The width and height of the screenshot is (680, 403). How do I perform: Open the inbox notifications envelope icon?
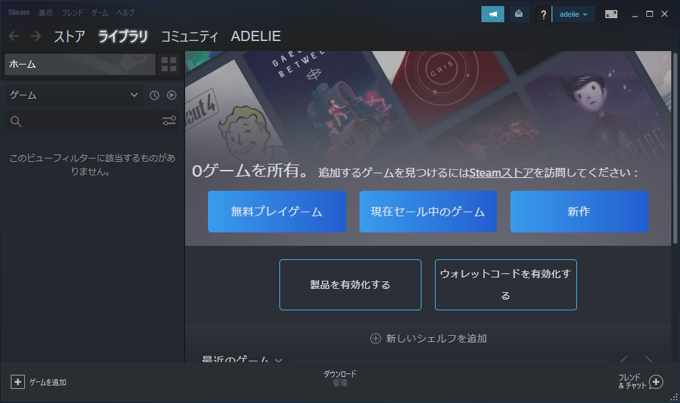[x=519, y=14]
